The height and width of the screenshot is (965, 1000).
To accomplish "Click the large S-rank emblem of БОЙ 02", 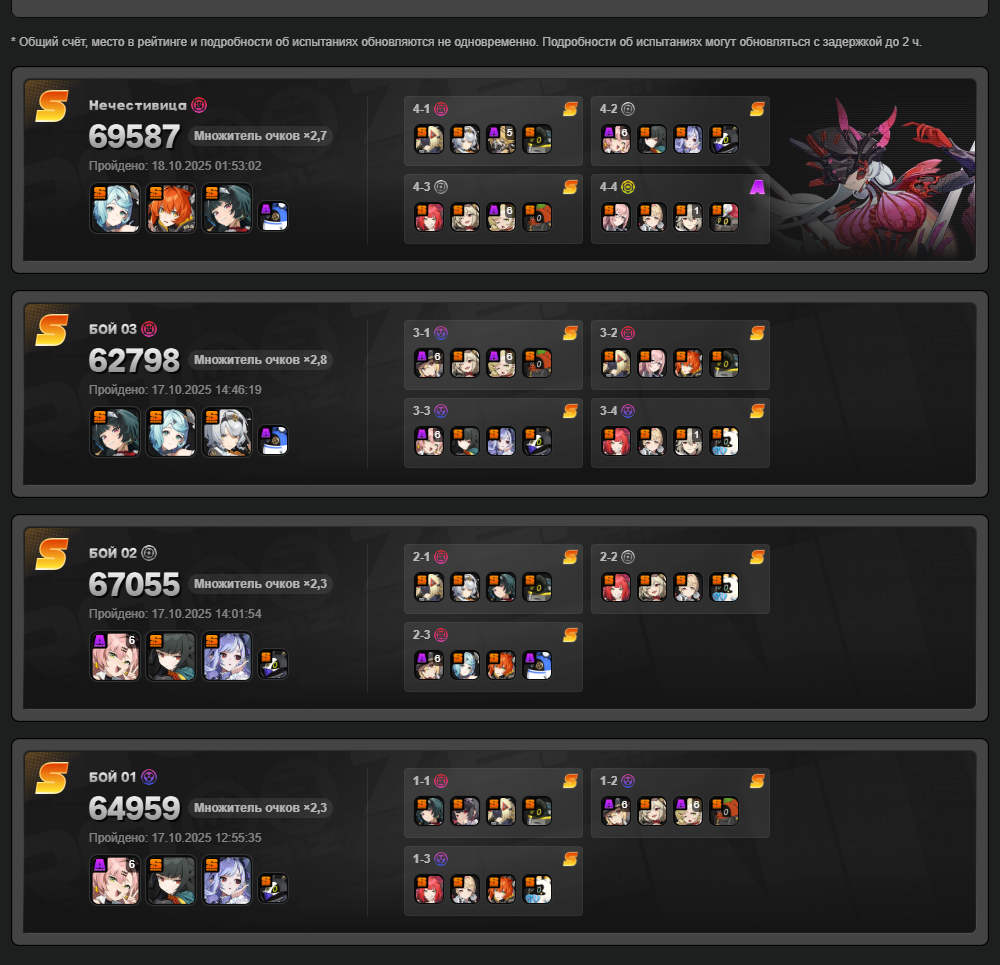I will pyautogui.click(x=52, y=554).
